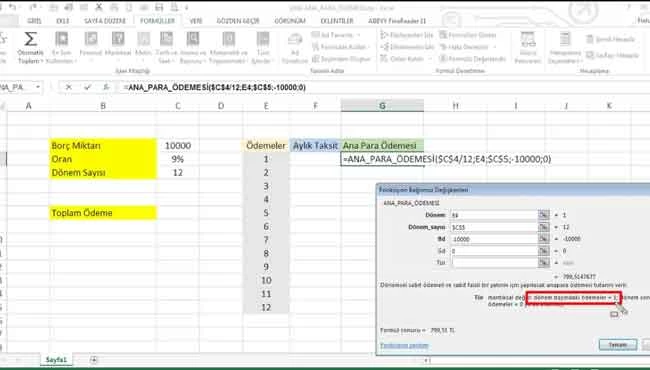Open the Arama ve Başvuru functions
The image size is (650, 370).
(x=192, y=47)
